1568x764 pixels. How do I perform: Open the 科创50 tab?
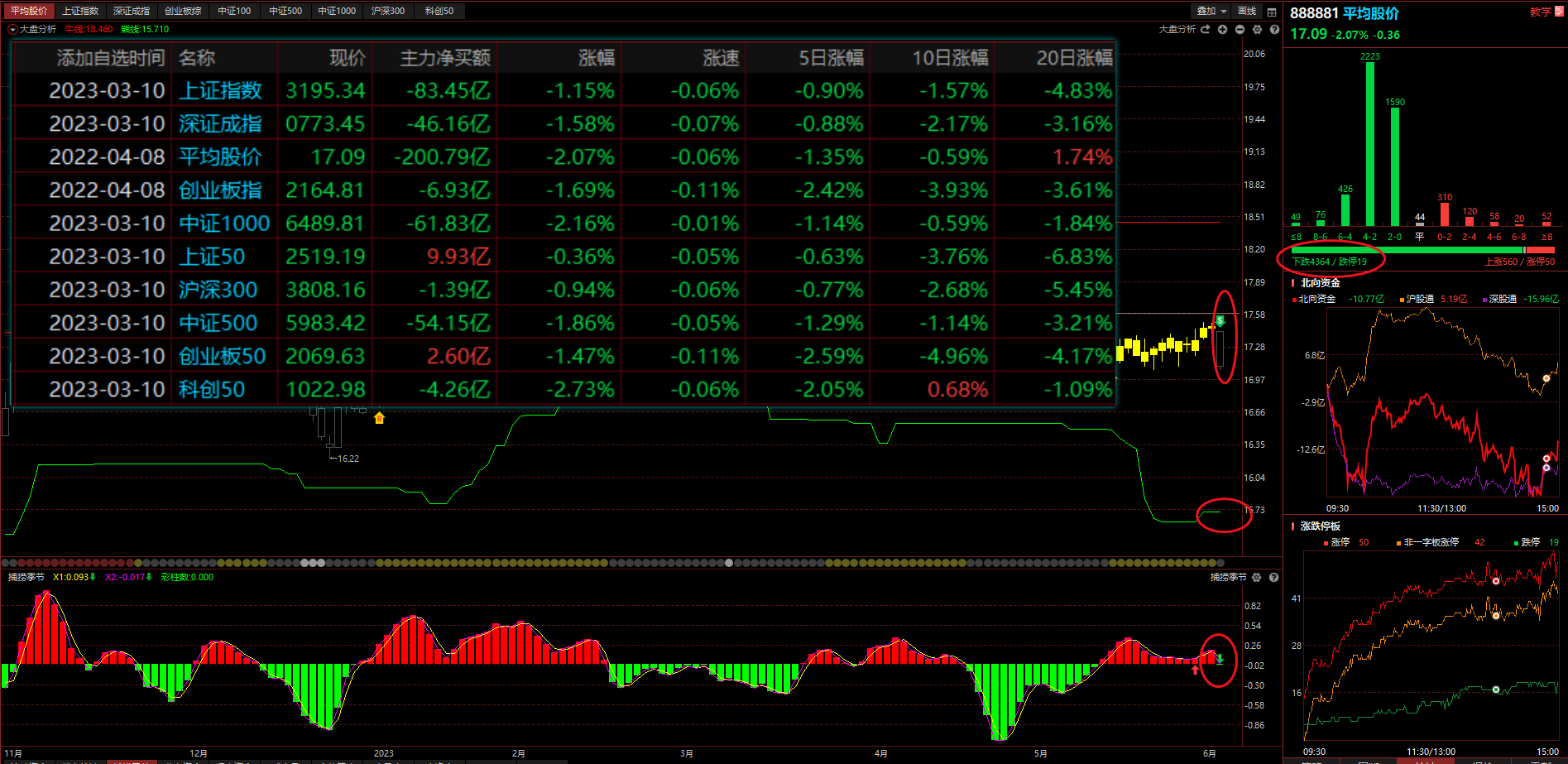click(x=439, y=11)
